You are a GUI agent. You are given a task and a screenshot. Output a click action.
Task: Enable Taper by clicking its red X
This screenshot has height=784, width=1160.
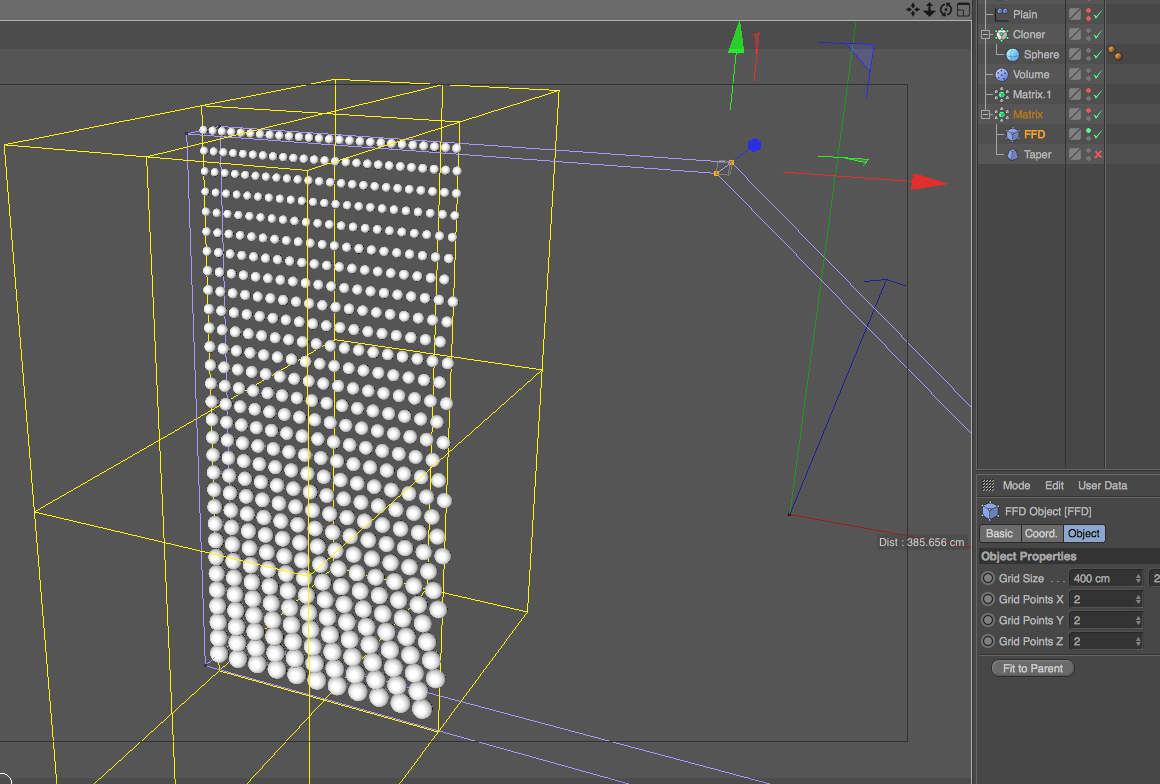click(1098, 154)
